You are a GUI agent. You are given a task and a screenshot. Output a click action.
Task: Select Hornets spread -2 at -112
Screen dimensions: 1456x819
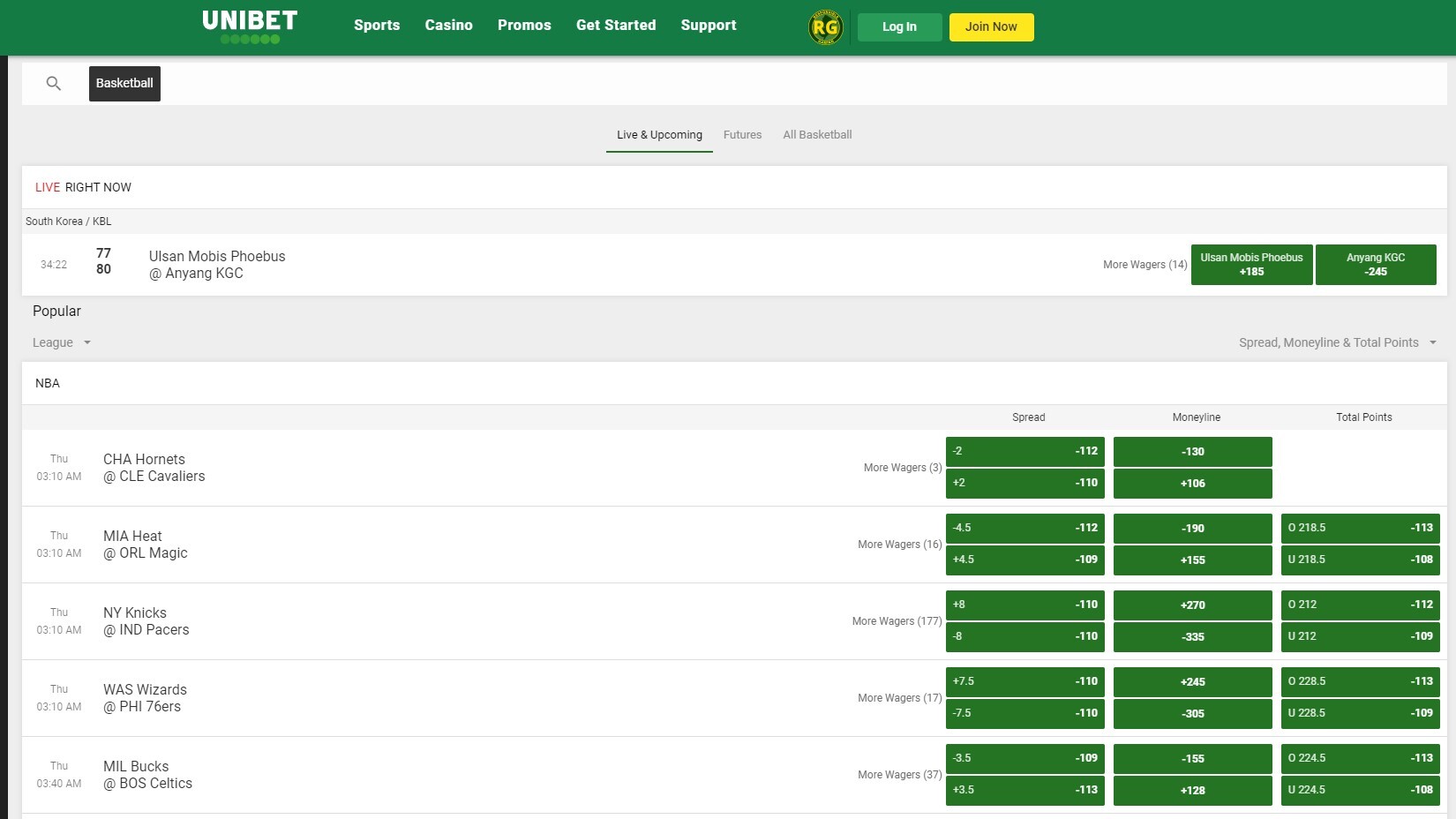click(1025, 451)
